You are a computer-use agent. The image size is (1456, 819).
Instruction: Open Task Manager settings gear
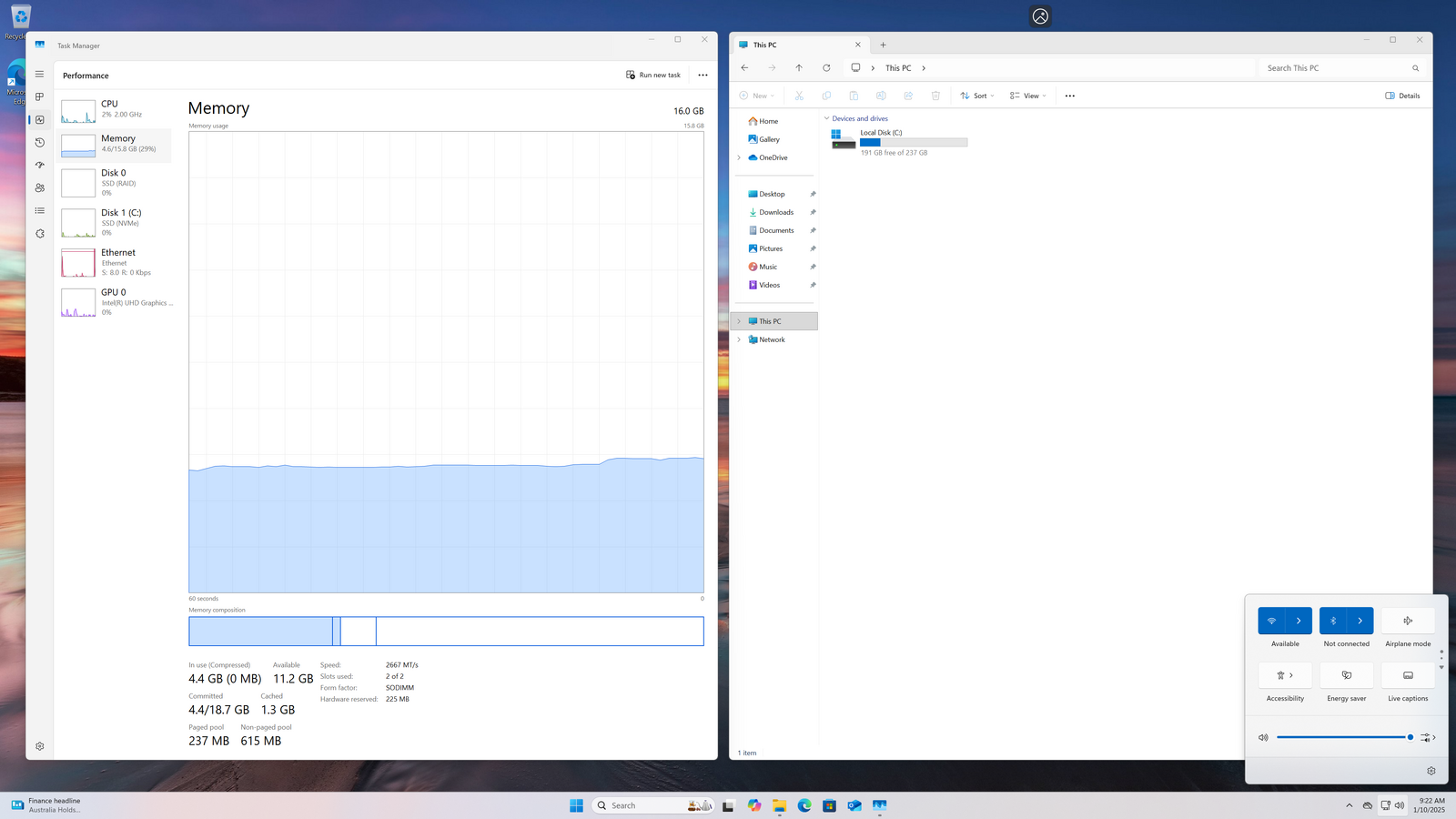point(39,746)
